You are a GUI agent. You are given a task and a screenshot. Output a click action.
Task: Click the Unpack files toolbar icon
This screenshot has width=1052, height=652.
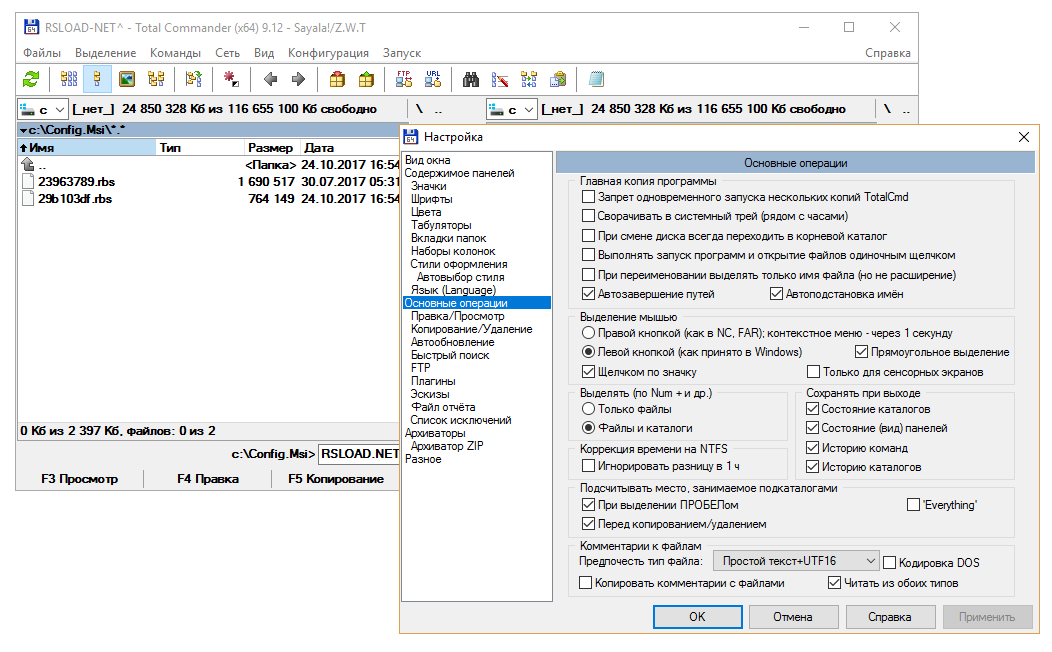click(x=366, y=79)
